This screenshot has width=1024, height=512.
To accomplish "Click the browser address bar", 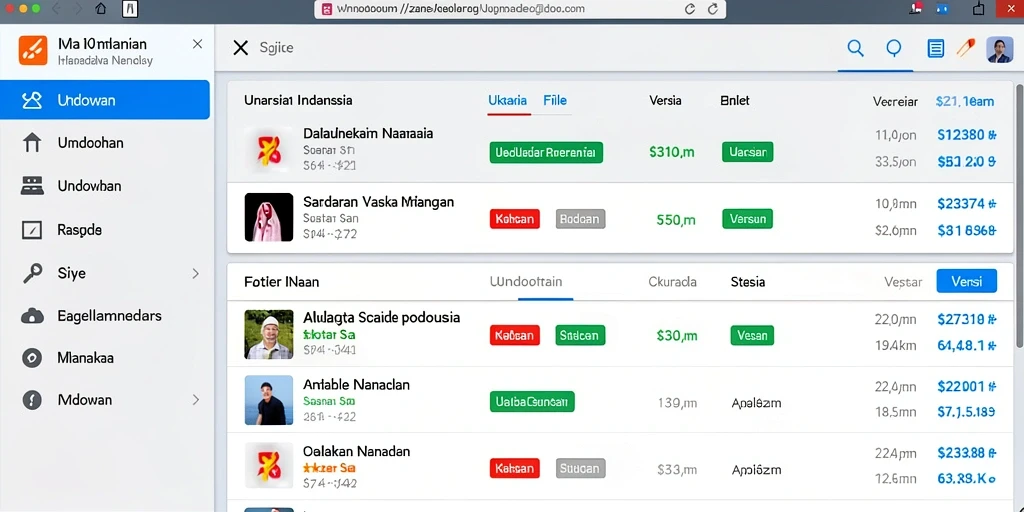I will click(520, 9).
